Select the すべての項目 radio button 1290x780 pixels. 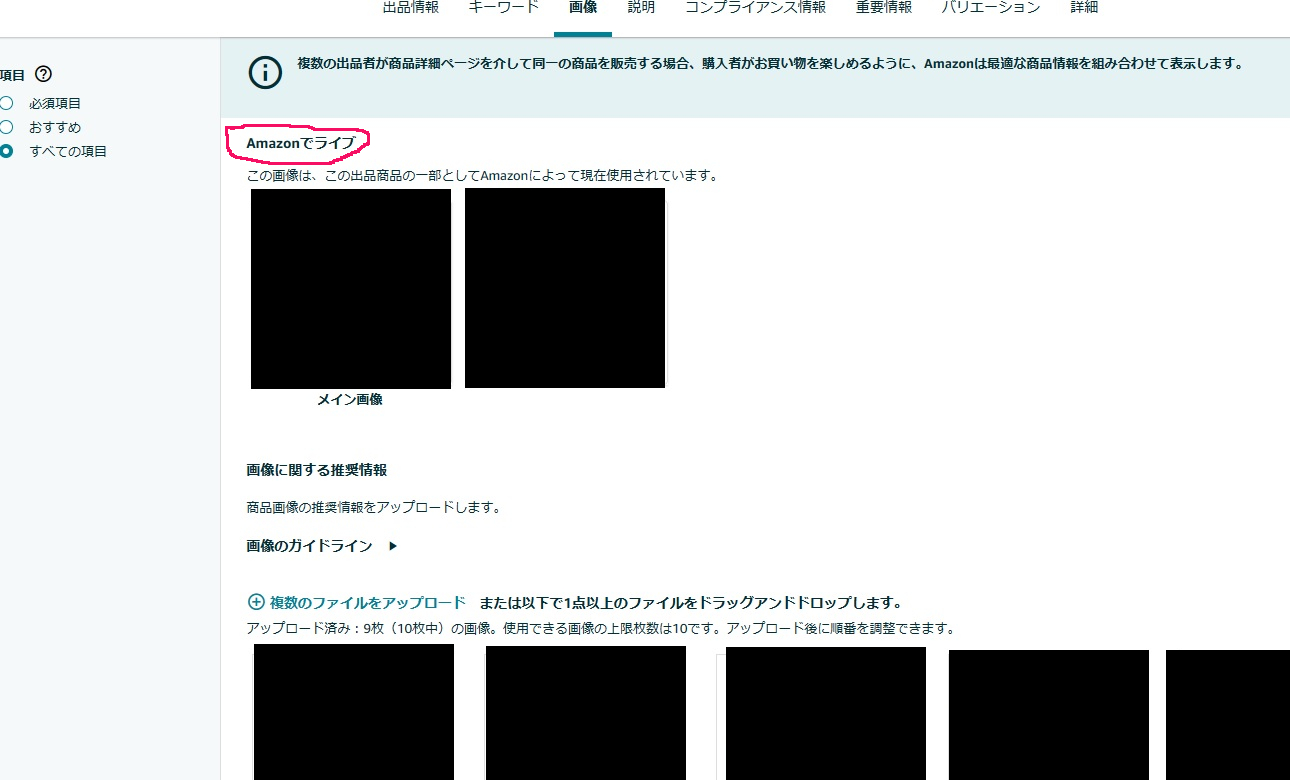coord(8,151)
